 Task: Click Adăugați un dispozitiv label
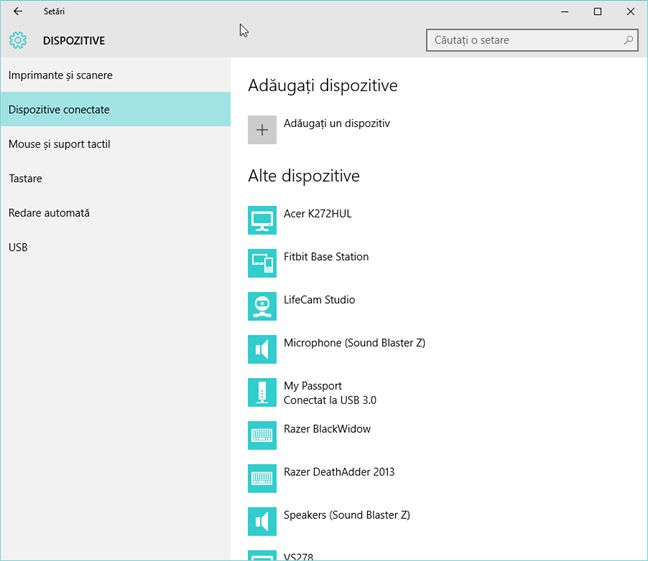(x=337, y=123)
